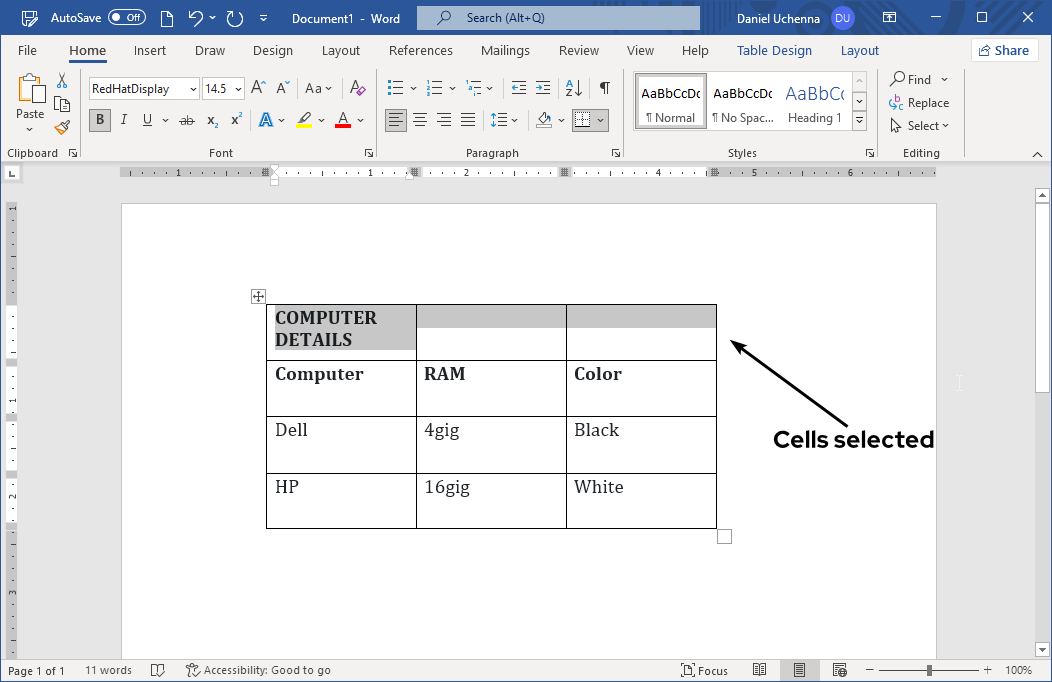Center align the paragraph text
Screen dimensions: 1052x682
click(420, 120)
